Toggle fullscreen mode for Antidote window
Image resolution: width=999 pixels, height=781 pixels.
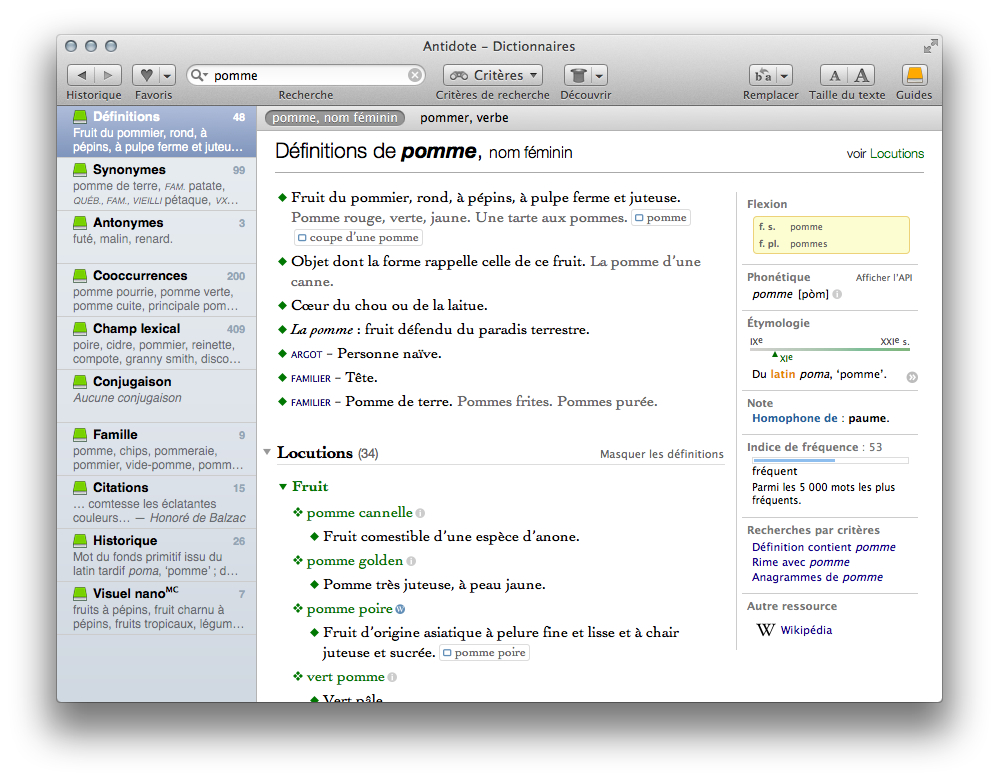pos(930,46)
